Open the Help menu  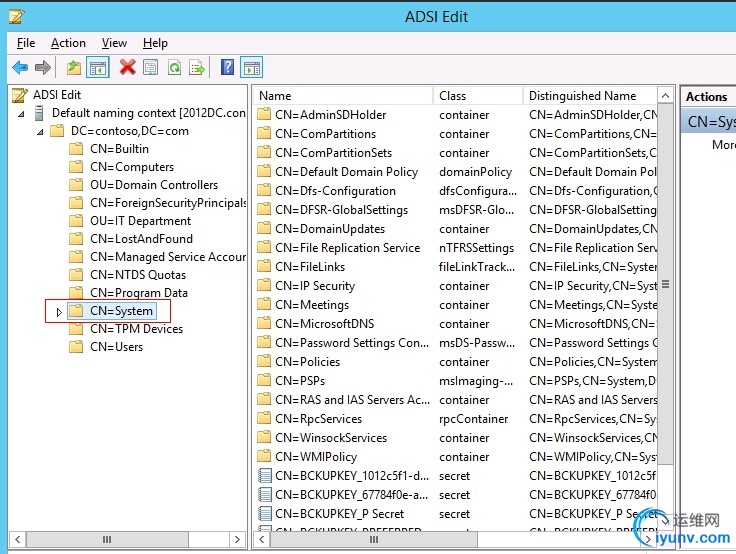[155, 43]
